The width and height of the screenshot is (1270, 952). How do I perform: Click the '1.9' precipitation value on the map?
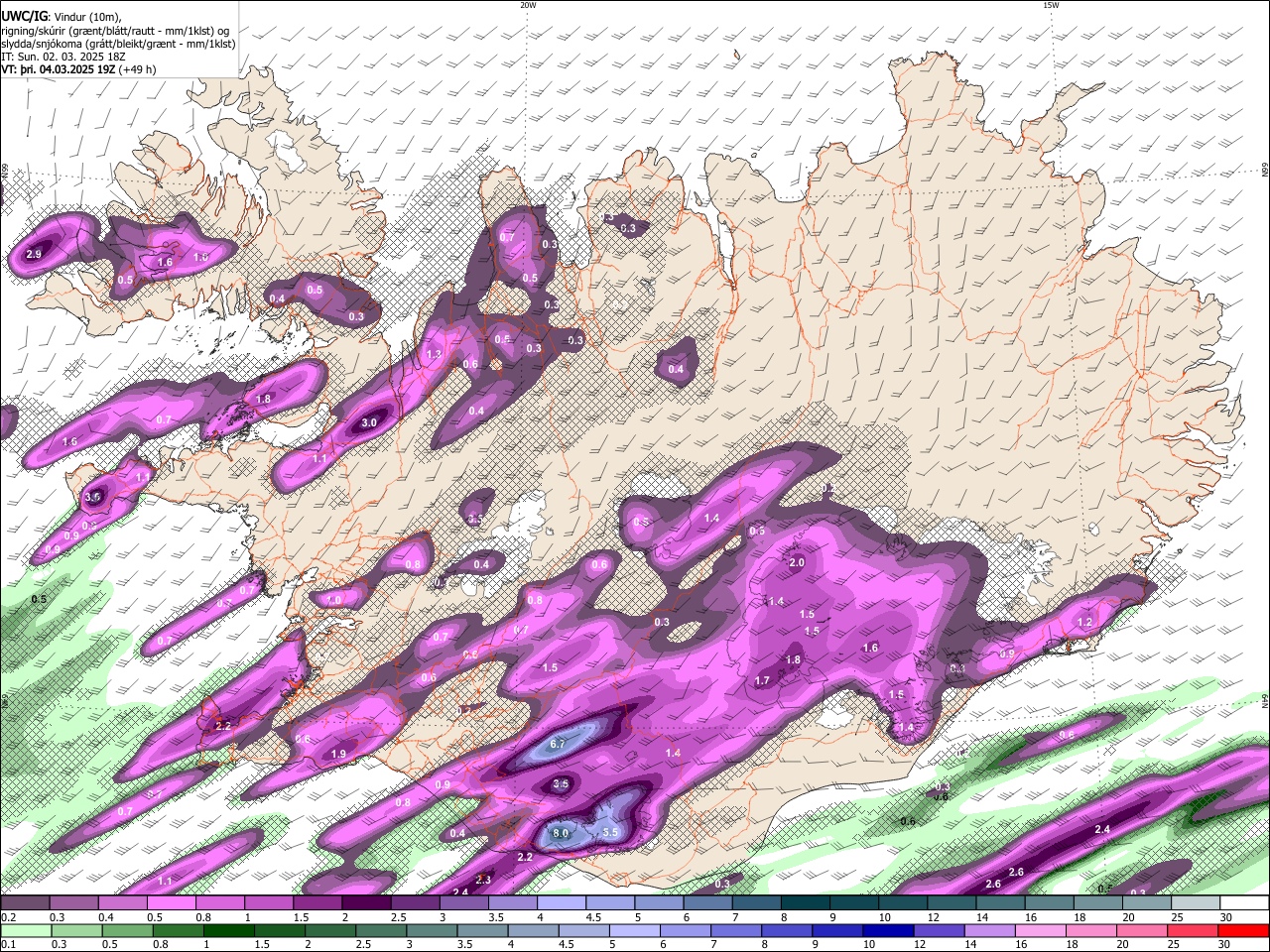coord(338,755)
